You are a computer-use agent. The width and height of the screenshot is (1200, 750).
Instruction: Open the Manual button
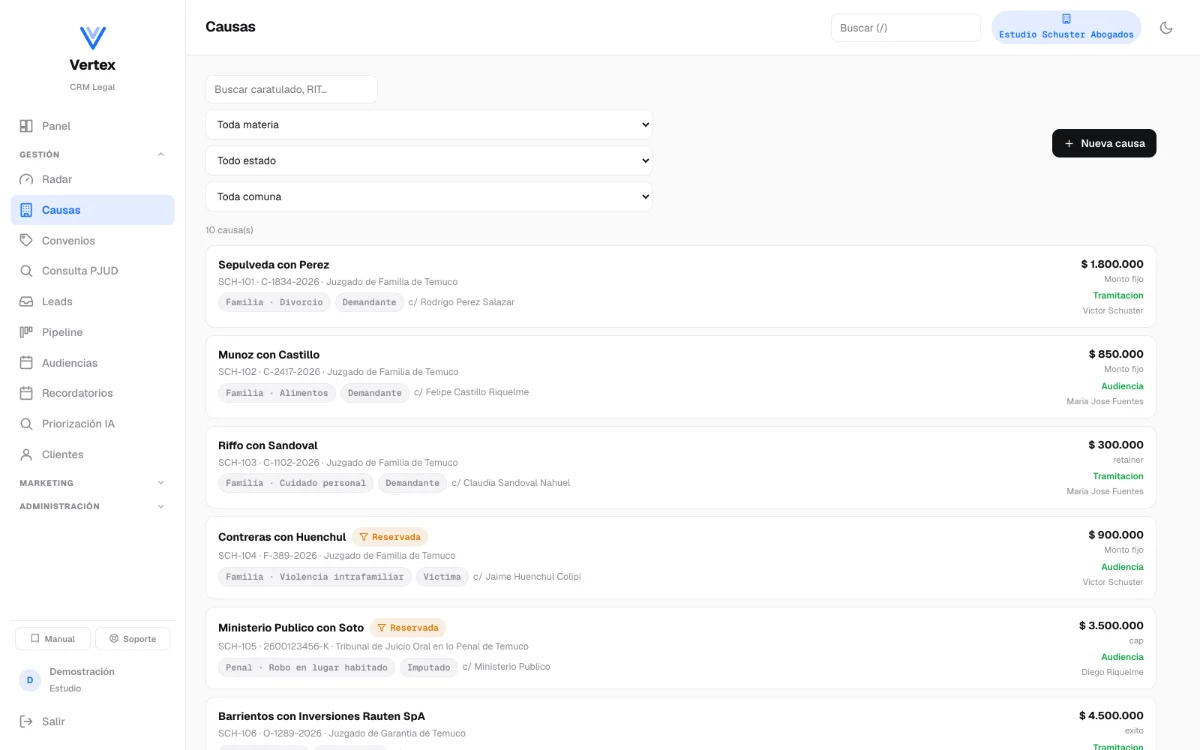pyautogui.click(x=53, y=639)
